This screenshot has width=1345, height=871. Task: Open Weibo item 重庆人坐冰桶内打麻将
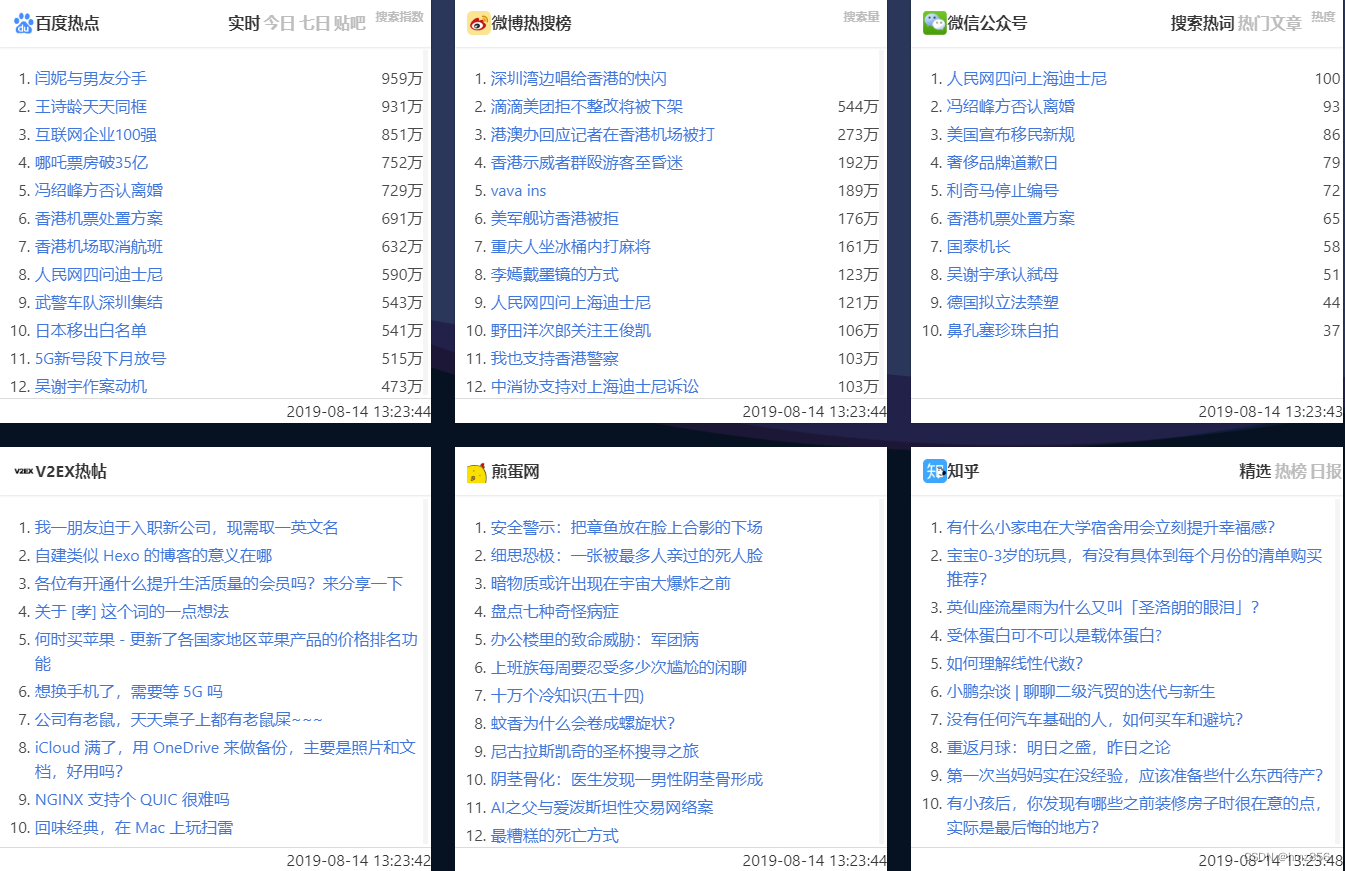pos(571,246)
